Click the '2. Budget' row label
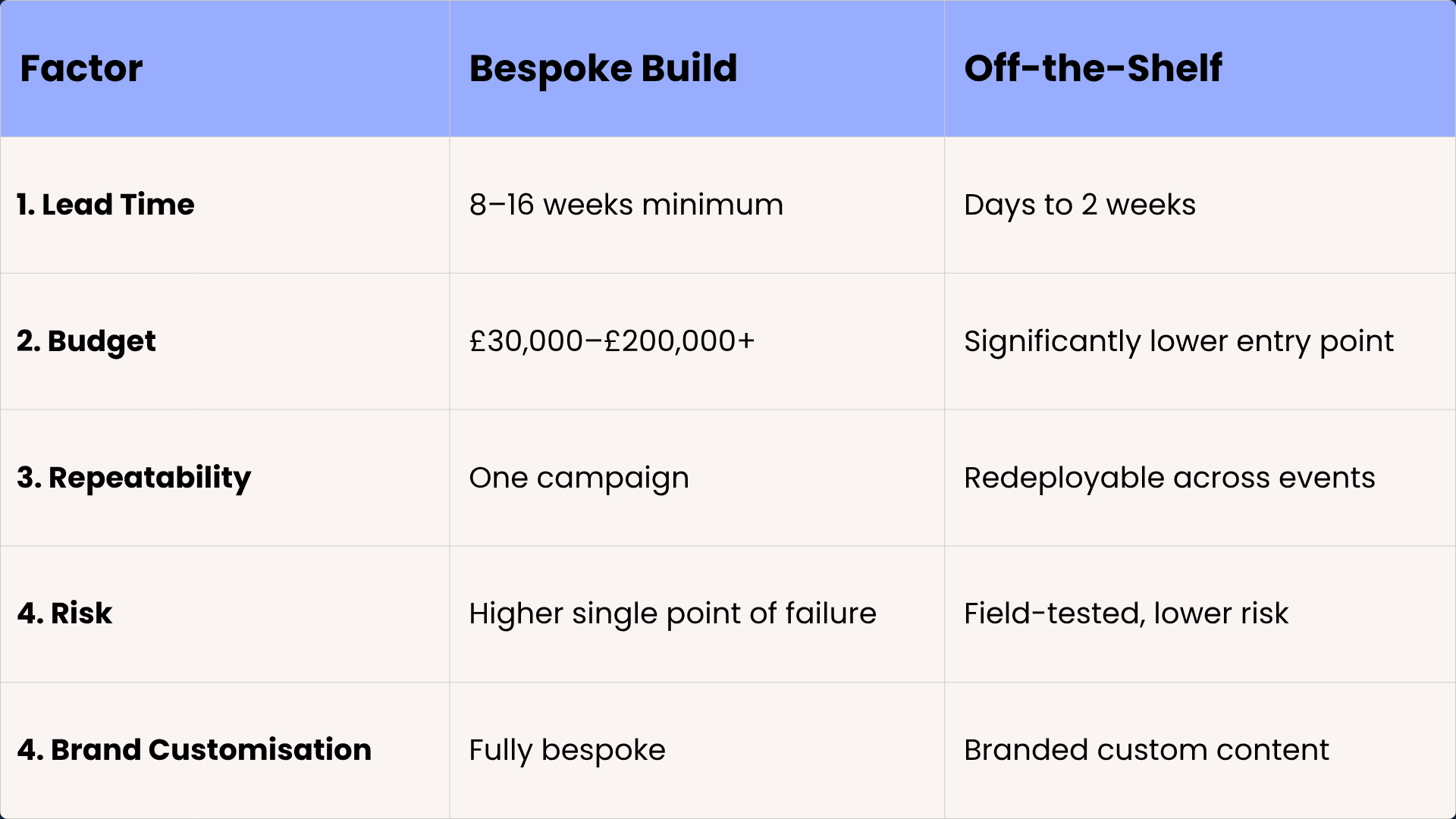This screenshot has height=819, width=1456. pos(86,341)
